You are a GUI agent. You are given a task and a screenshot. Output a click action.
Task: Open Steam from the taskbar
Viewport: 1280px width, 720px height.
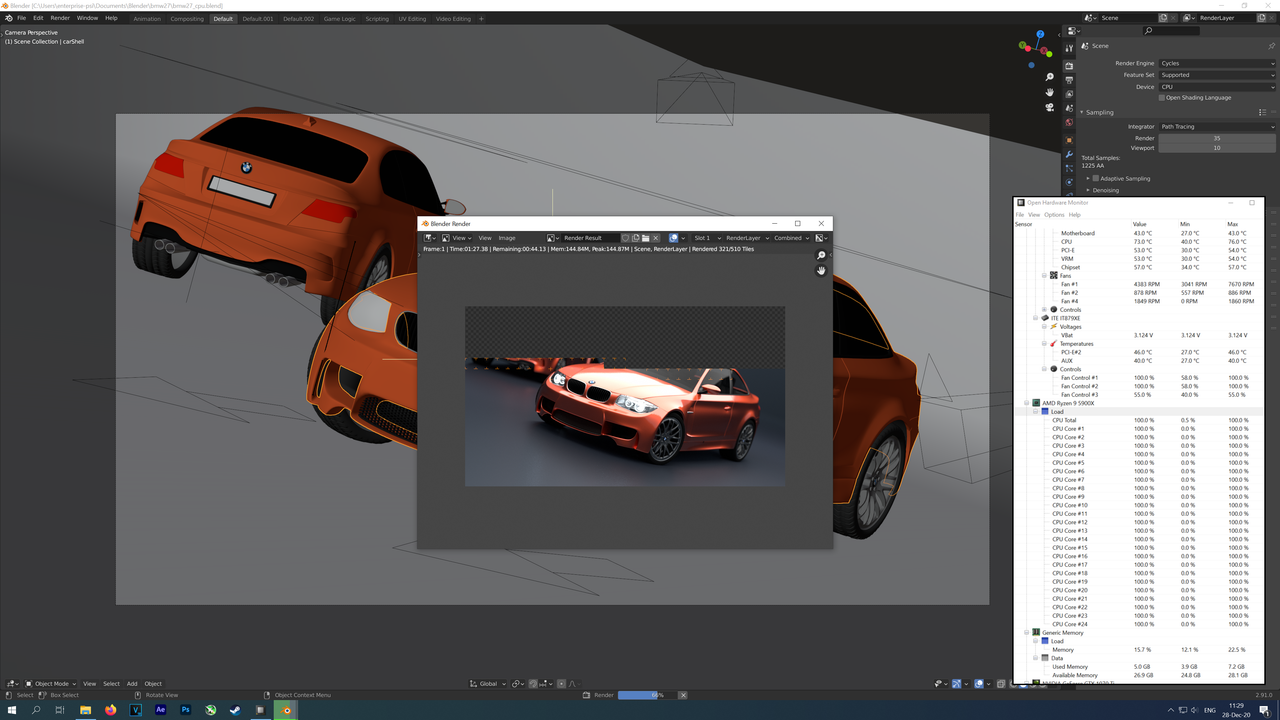[236, 710]
